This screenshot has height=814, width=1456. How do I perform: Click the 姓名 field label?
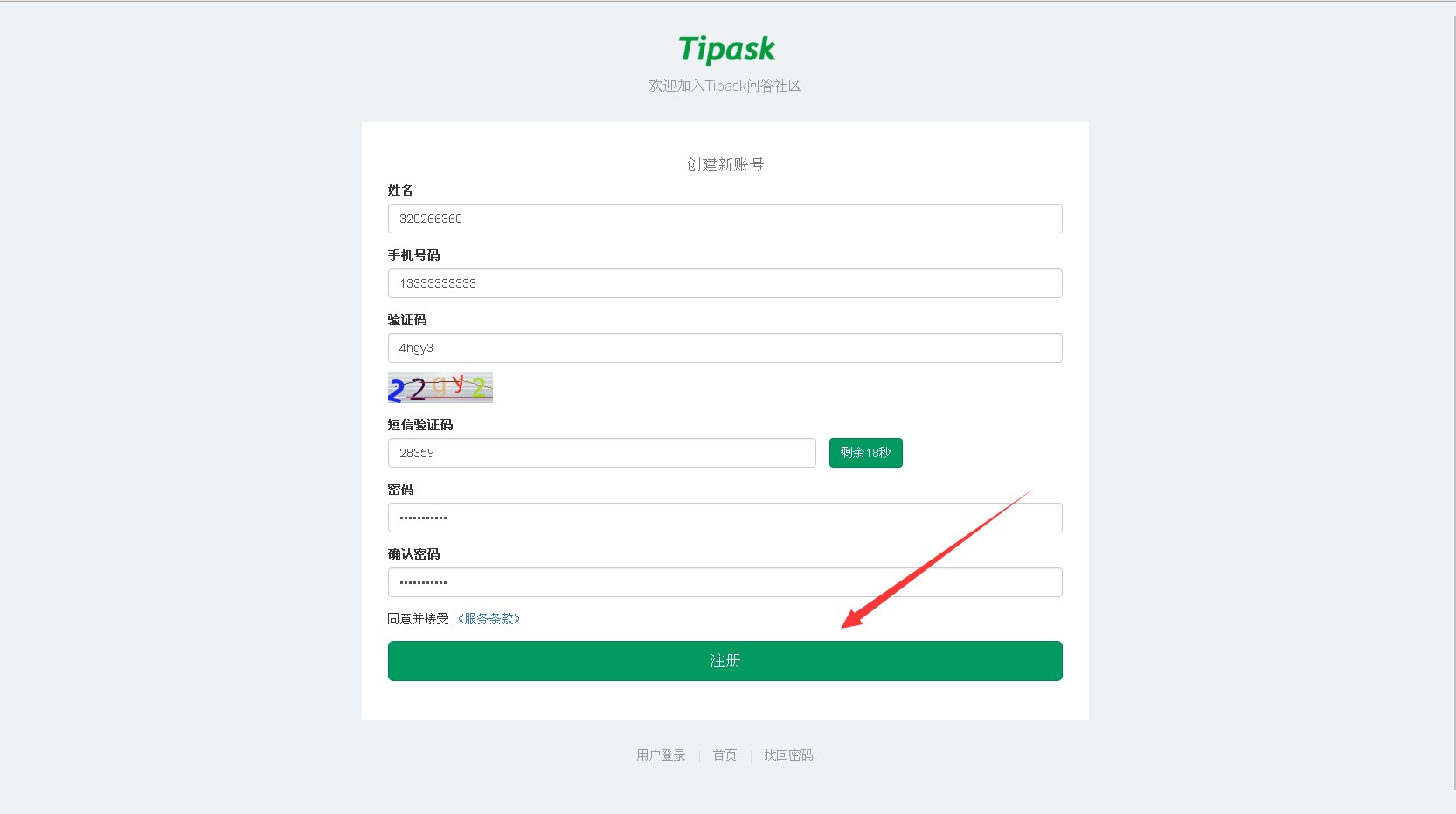[400, 191]
